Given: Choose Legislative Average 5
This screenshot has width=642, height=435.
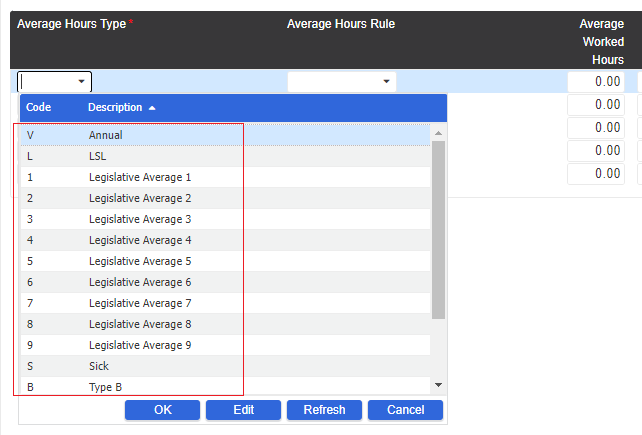Looking at the screenshot, I should tap(225, 261).
